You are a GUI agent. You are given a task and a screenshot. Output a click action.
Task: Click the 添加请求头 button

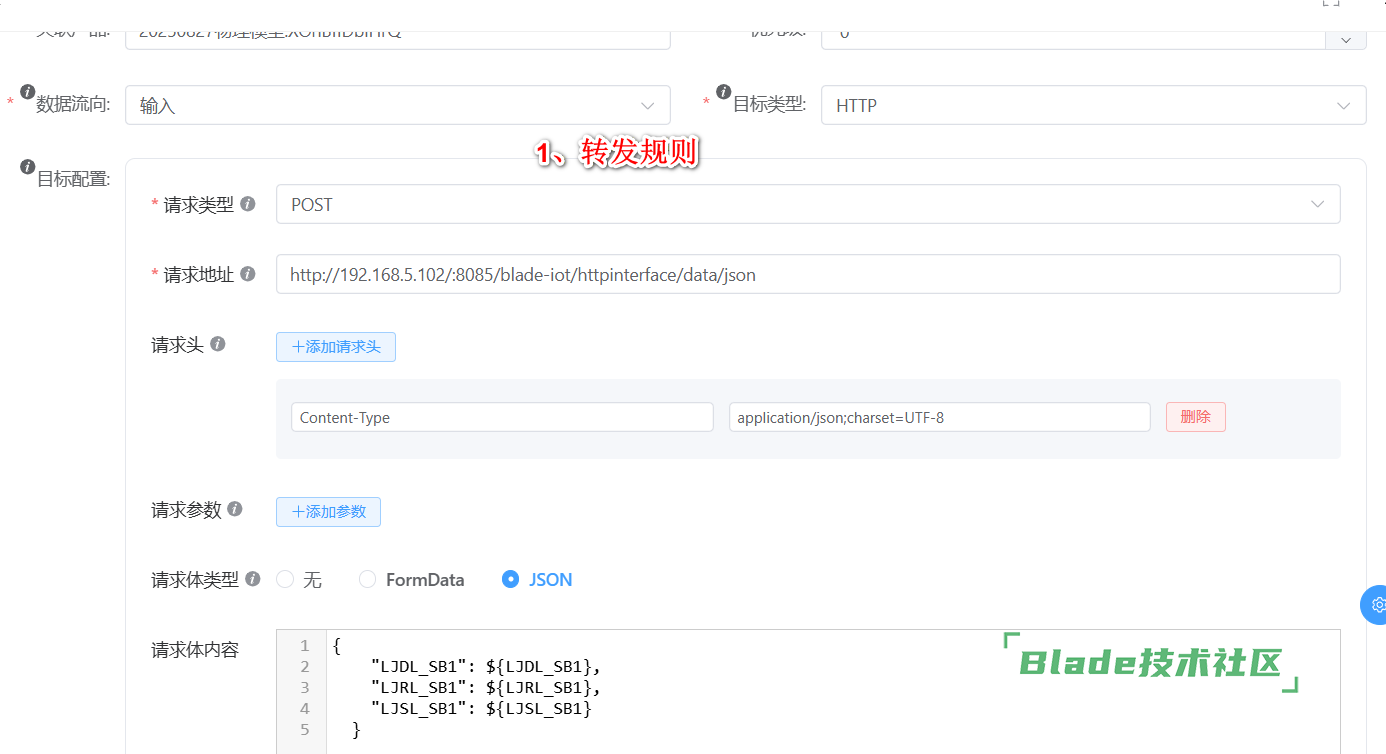click(x=336, y=347)
